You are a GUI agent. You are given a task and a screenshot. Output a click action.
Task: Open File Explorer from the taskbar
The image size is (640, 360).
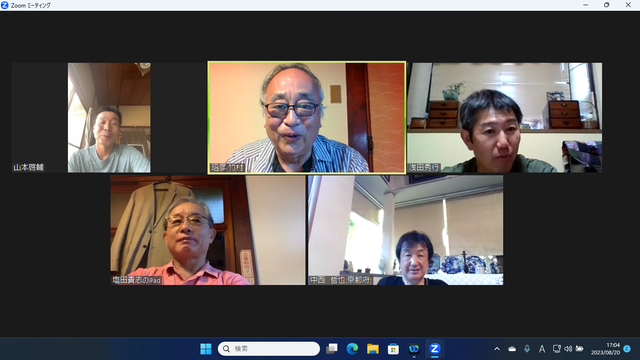373,349
